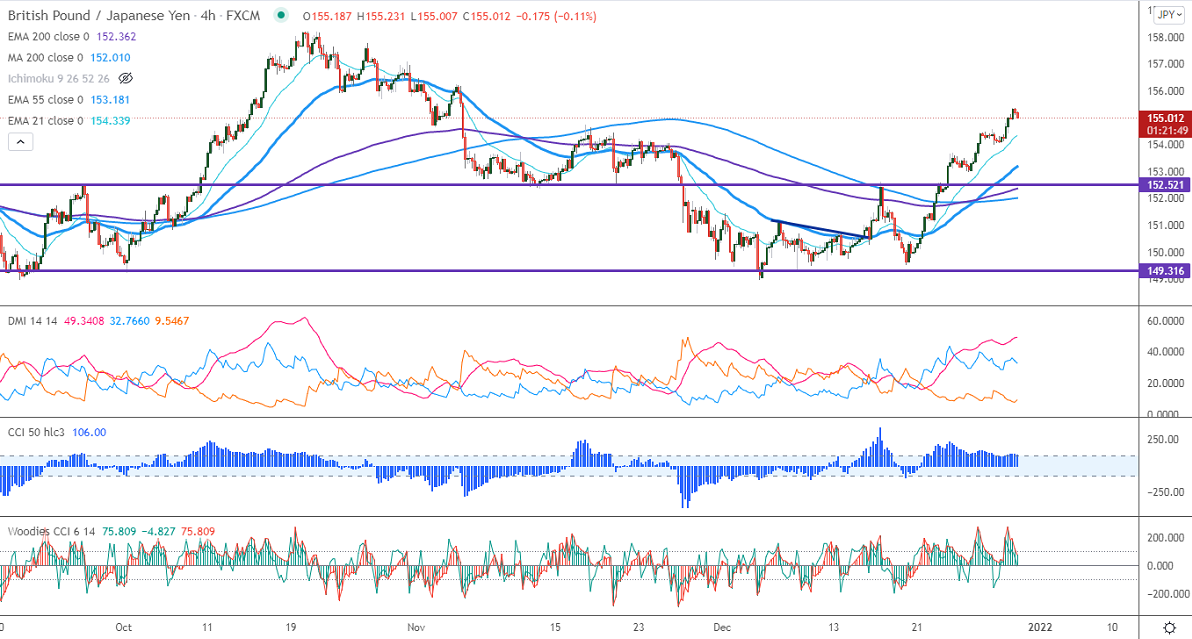The width and height of the screenshot is (1192, 639).
Task: Click the EMA 200 value 152.362
Action: click(x=116, y=36)
